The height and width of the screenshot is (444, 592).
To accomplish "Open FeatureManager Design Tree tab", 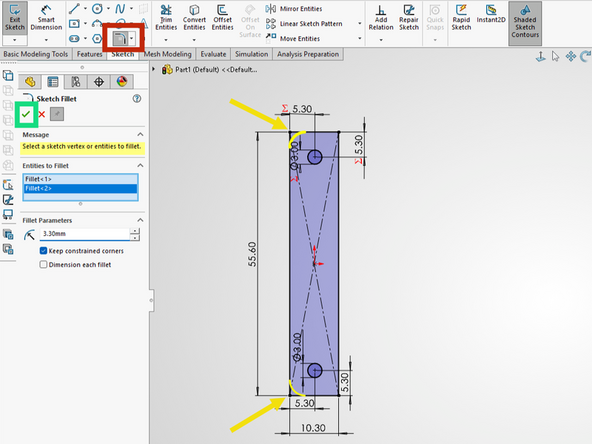I will (x=30, y=82).
